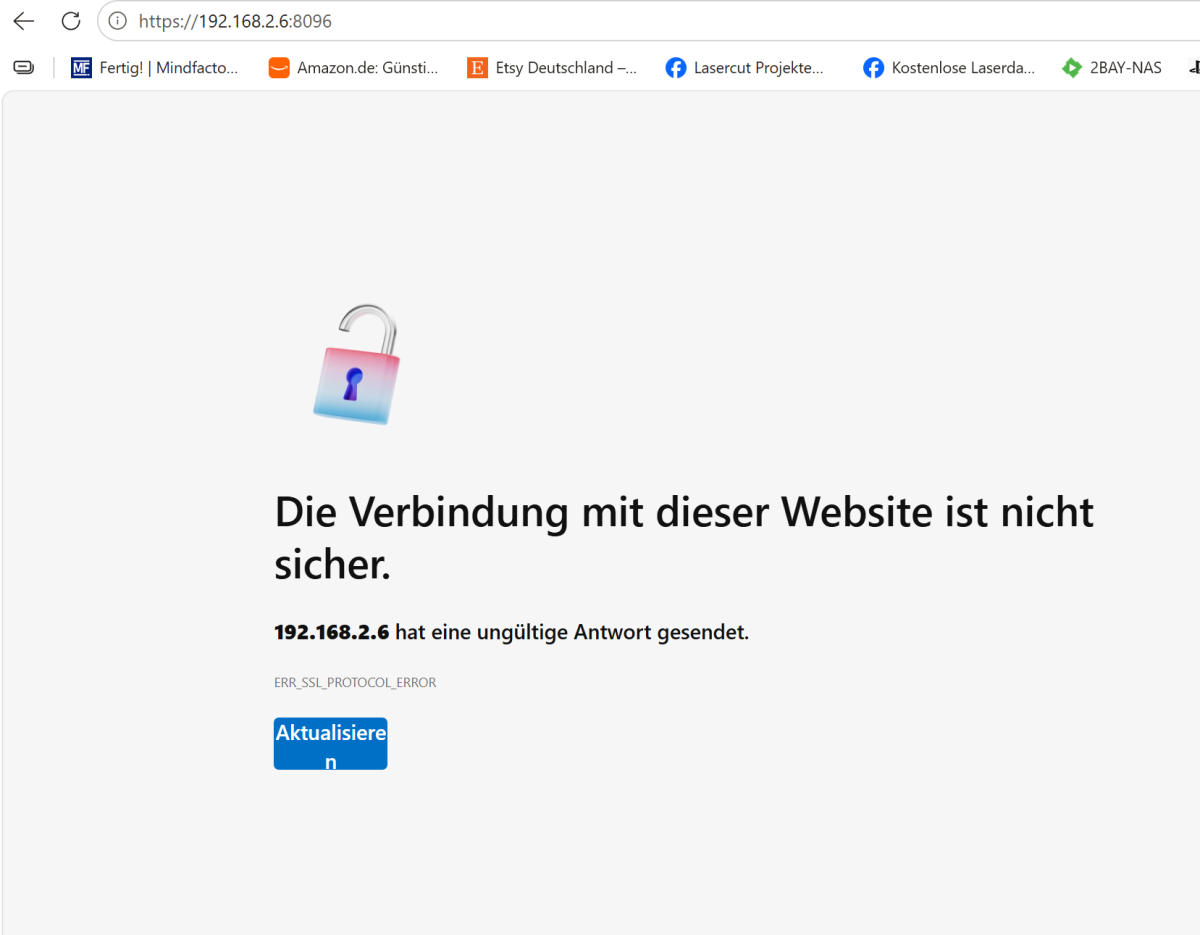
Task: Open the Etsy Deutschland bookmark
Action: 552,68
